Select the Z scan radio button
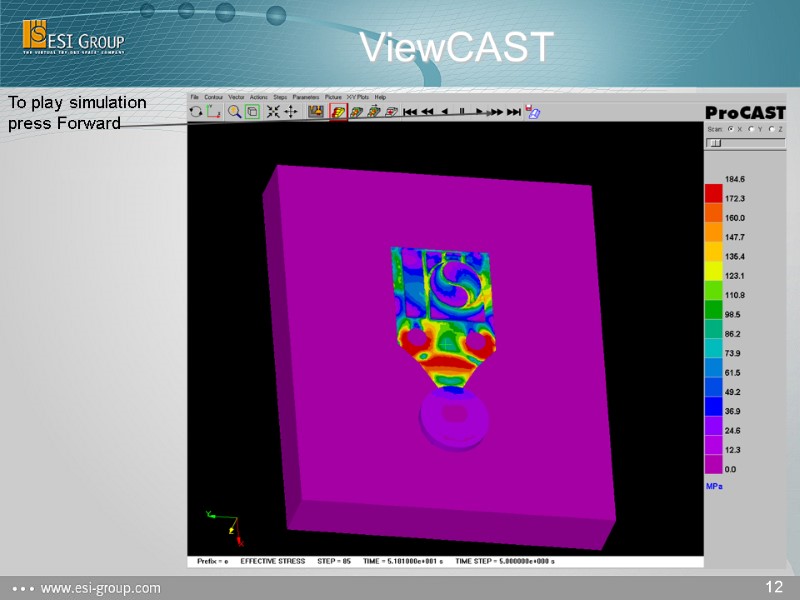The image size is (800, 600). point(772,129)
